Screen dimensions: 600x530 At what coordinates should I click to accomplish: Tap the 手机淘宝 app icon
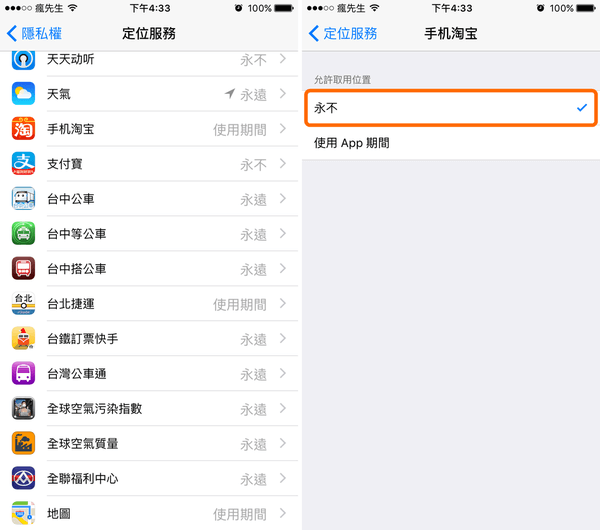(x=23, y=129)
